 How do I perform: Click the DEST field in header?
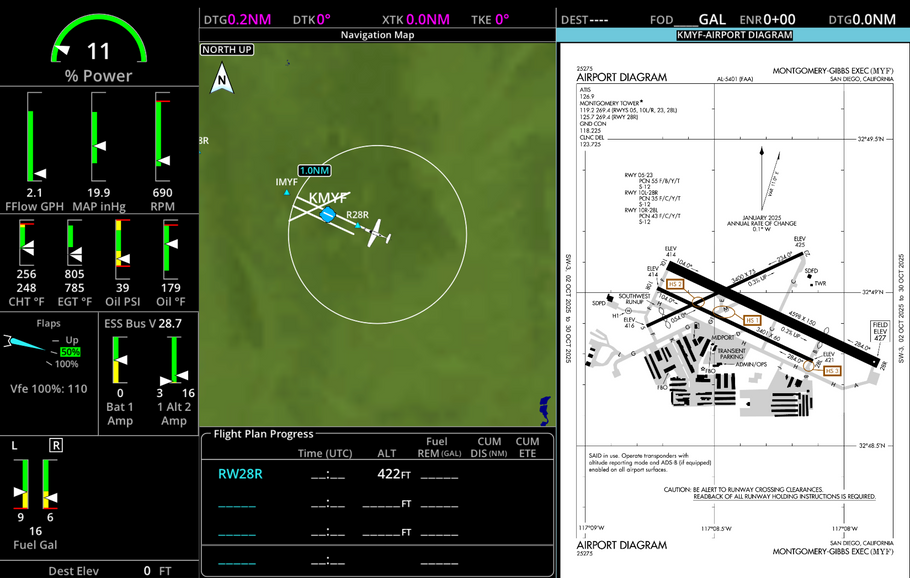(584, 19)
